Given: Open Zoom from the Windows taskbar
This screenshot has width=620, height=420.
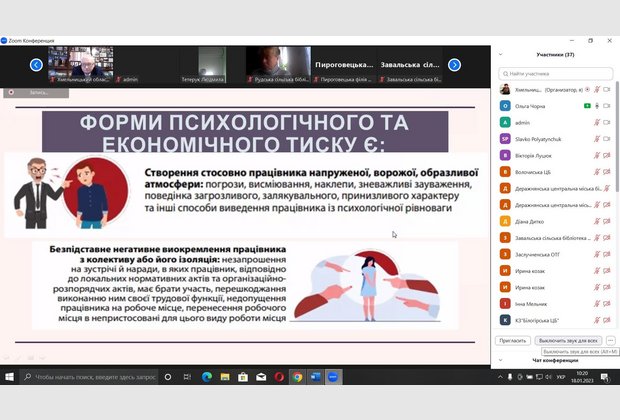Looking at the screenshot, I should pos(333,377).
